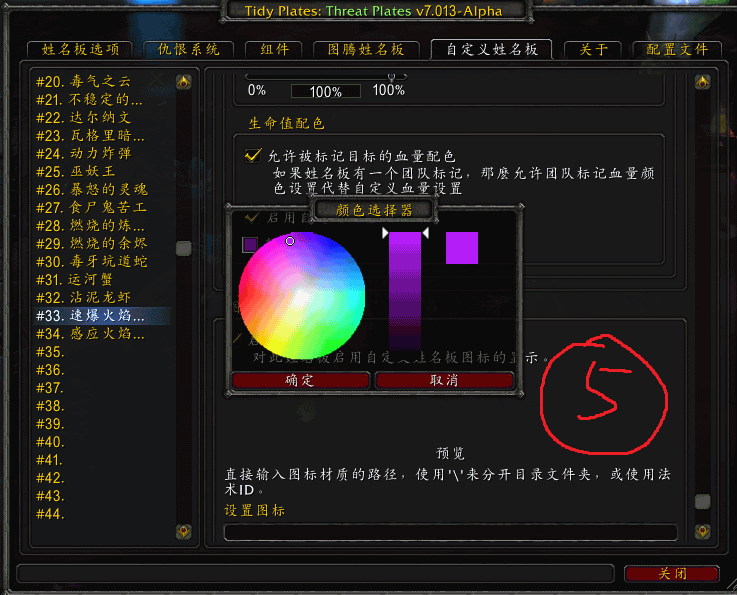The height and width of the screenshot is (595, 737).
Task: Open the 组件 tab
Action: click(274, 50)
